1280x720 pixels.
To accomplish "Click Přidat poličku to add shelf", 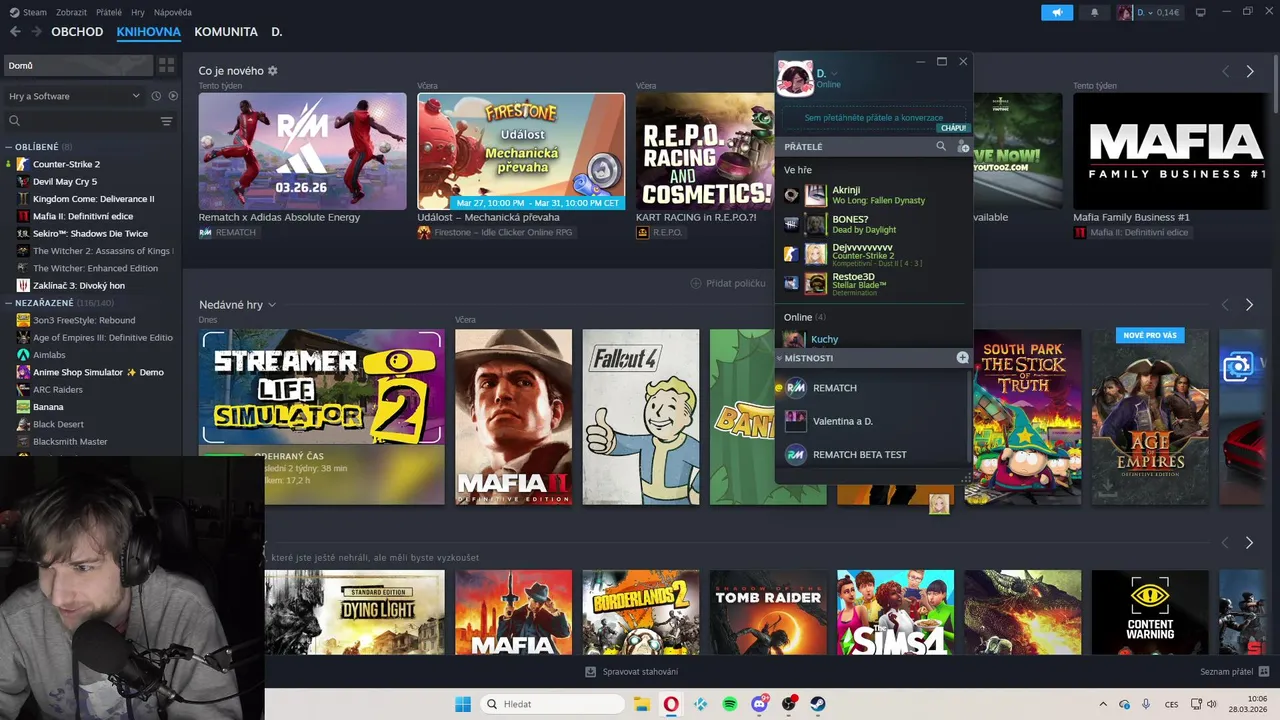I will pyautogui.click(x=728, y=283).
